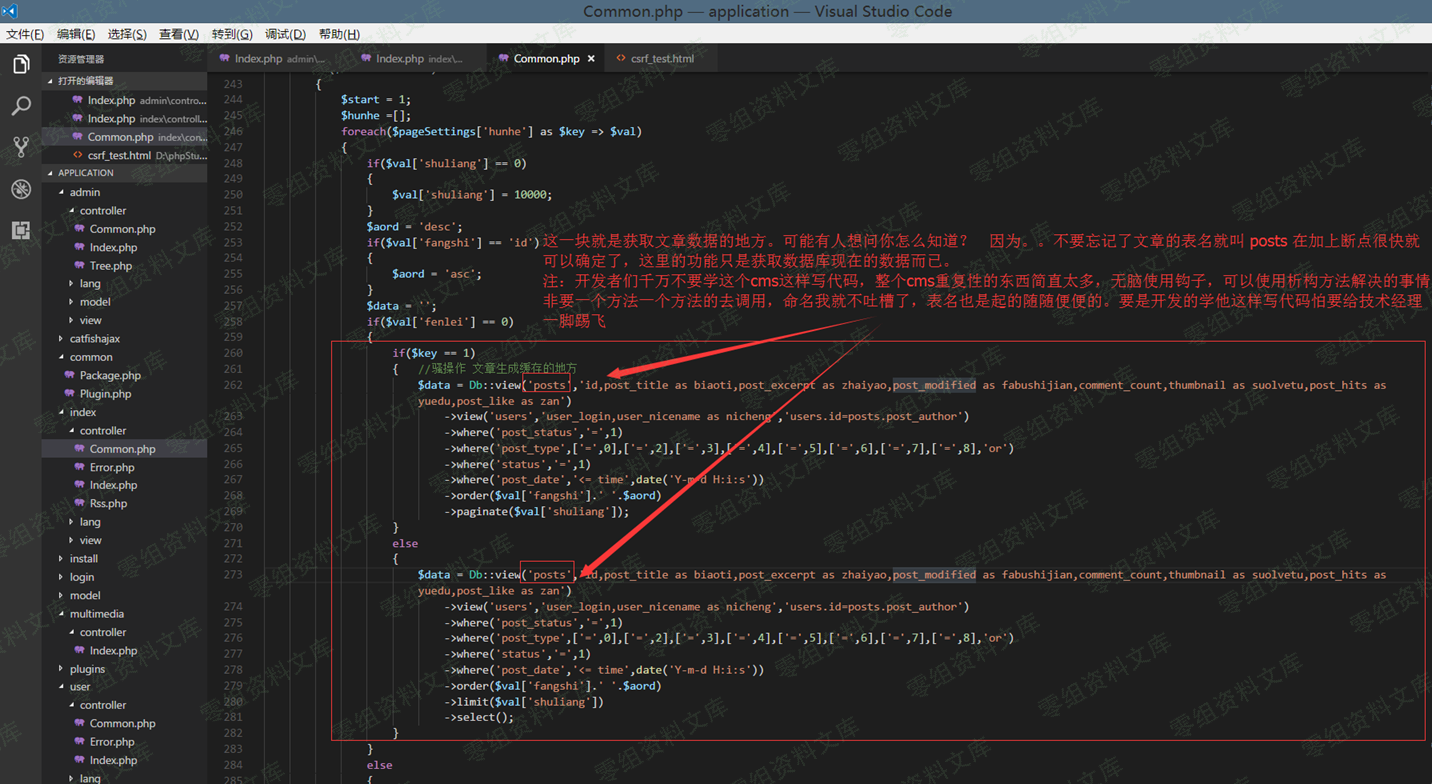Open the Search view in activity bar
The height and width of the screenshot is (784, 1432).
(21, 106)
